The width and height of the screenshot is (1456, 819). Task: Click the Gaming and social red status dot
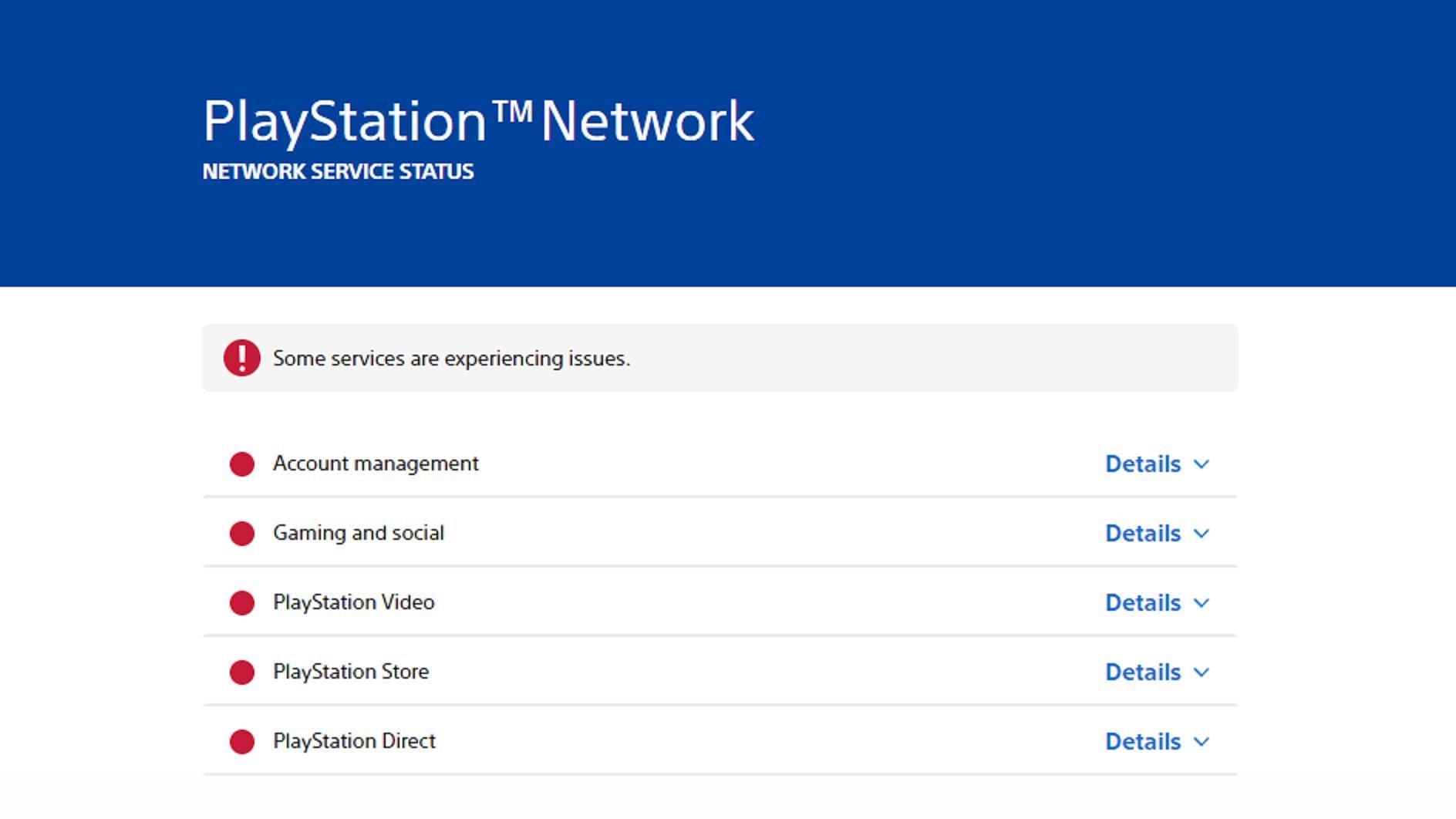coord(242,534)
